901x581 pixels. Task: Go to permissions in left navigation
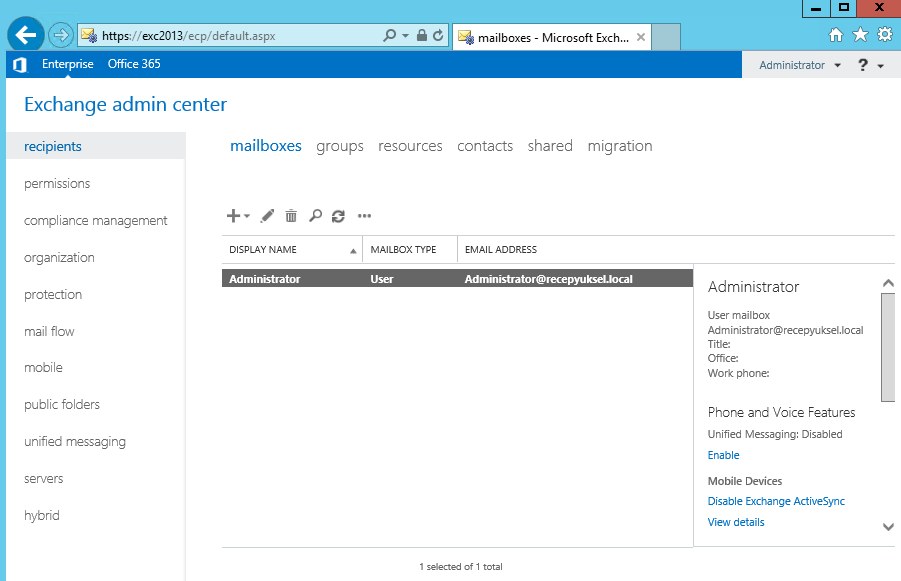click(57, 183)
